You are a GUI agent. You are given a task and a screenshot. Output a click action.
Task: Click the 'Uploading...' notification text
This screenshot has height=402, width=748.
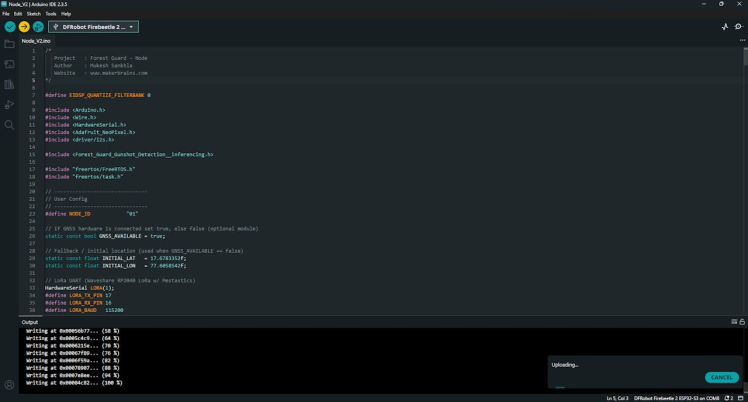point(565,365)
